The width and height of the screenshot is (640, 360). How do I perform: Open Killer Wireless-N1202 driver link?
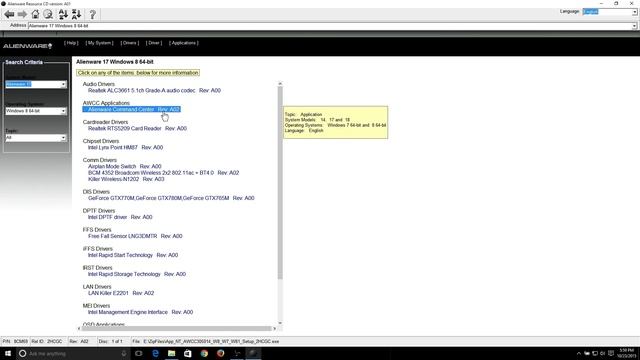point(126,179)
